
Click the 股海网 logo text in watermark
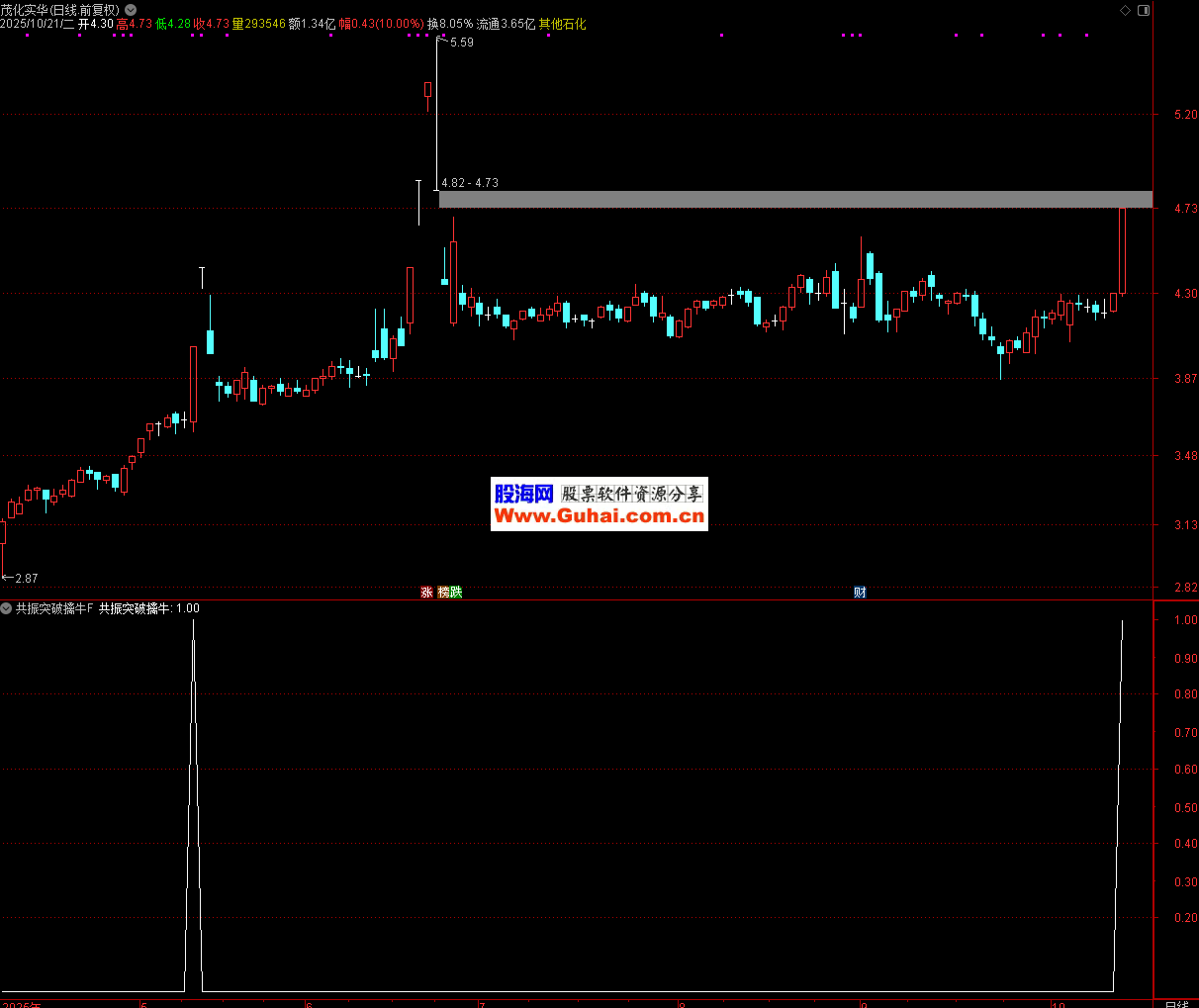click(x=523, y=494)
